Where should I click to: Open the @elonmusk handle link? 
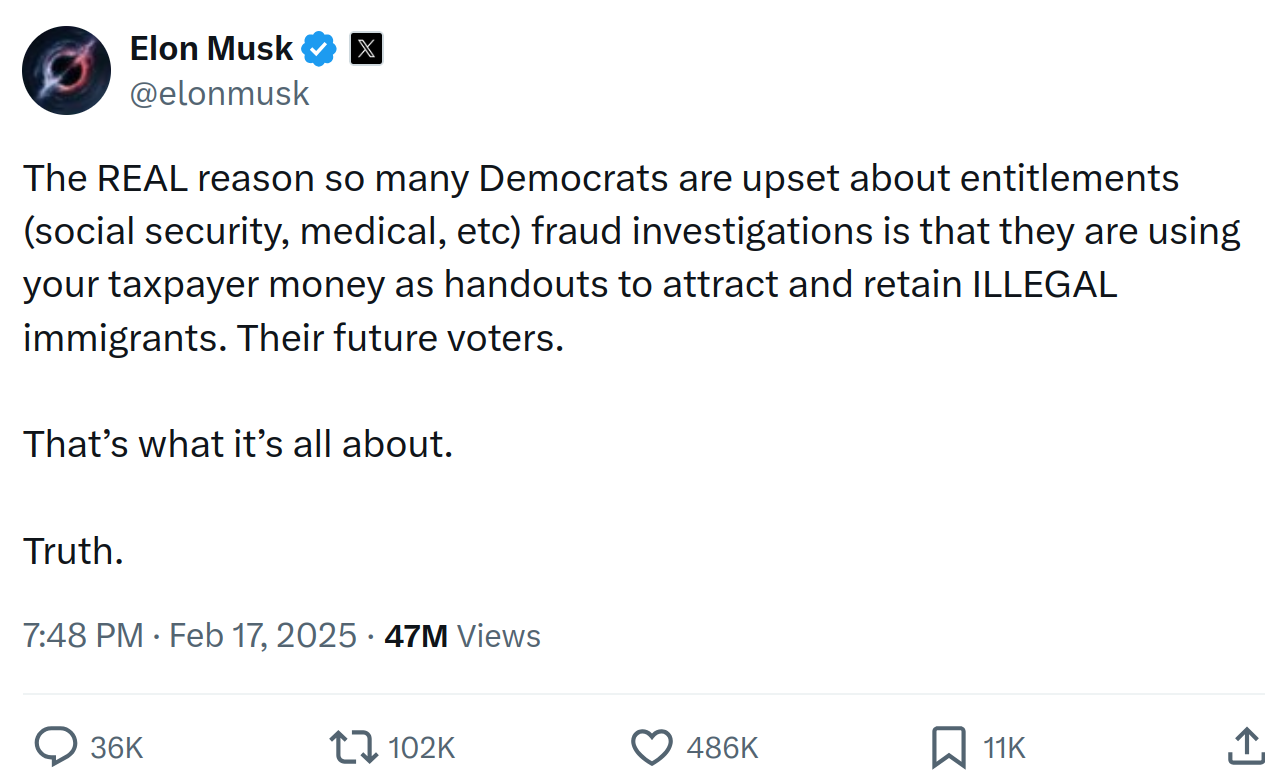(x=220, y=94)
